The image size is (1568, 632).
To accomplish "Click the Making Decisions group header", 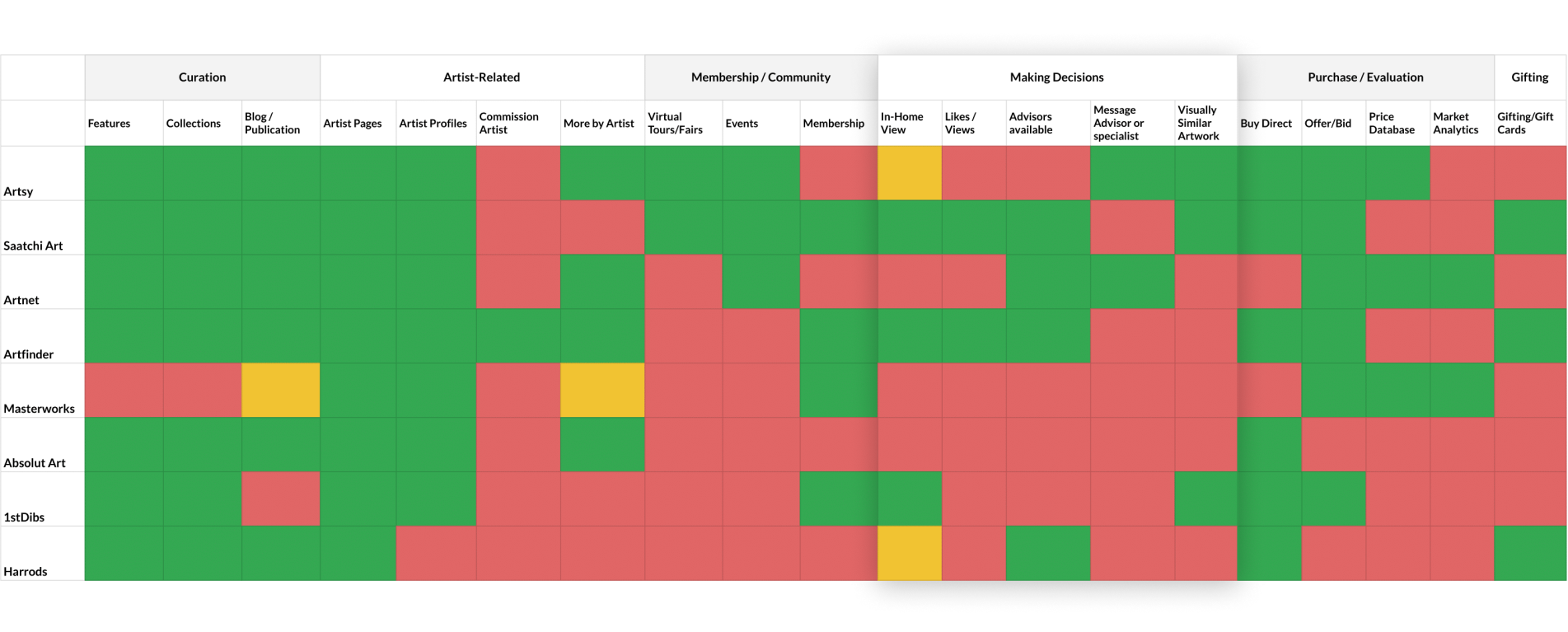I will pos(1057,77).
